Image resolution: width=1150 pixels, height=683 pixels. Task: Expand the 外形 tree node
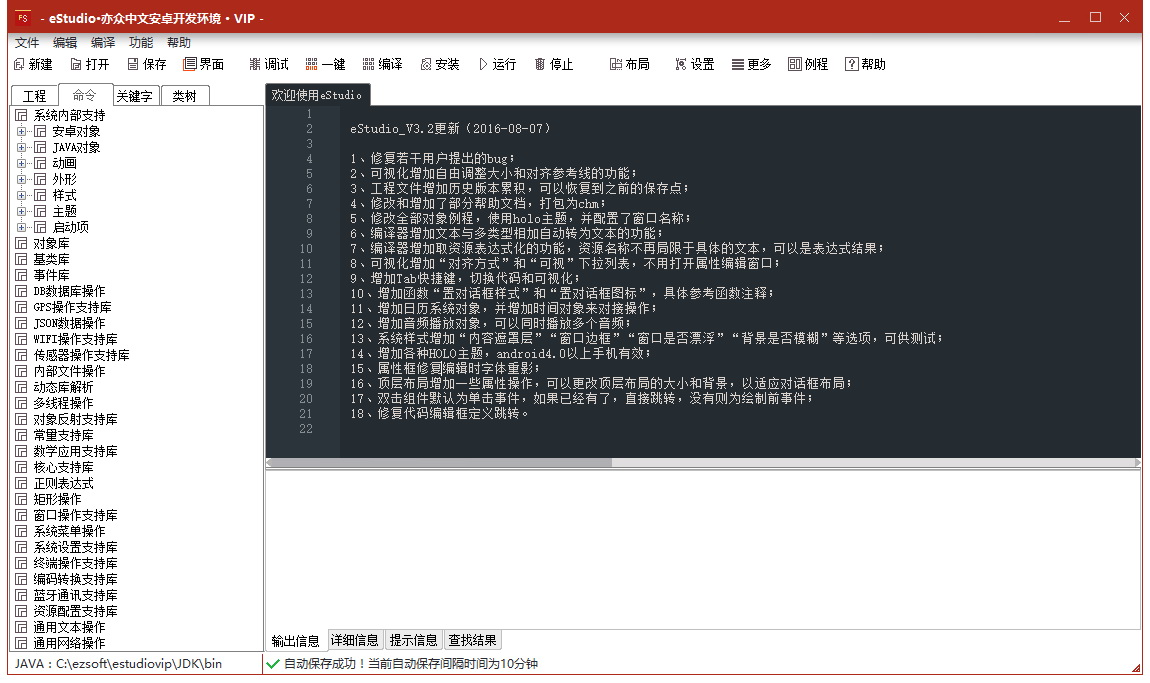point(21,180)
